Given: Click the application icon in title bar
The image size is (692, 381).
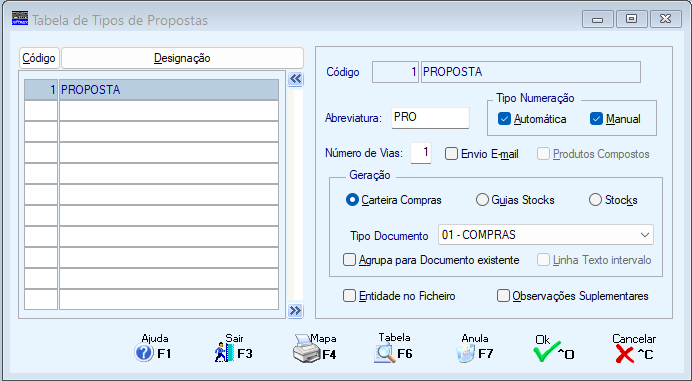Looking at the screenshot, I should coord(20,19).
